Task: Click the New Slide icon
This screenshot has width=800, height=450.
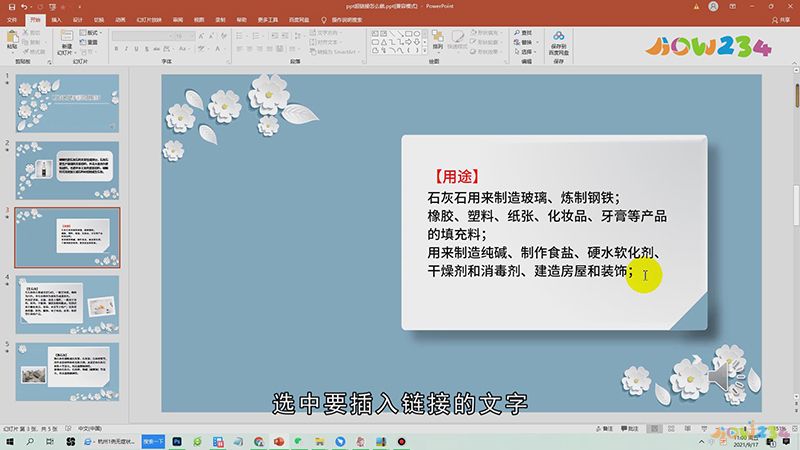Action: tap(66, 37)
